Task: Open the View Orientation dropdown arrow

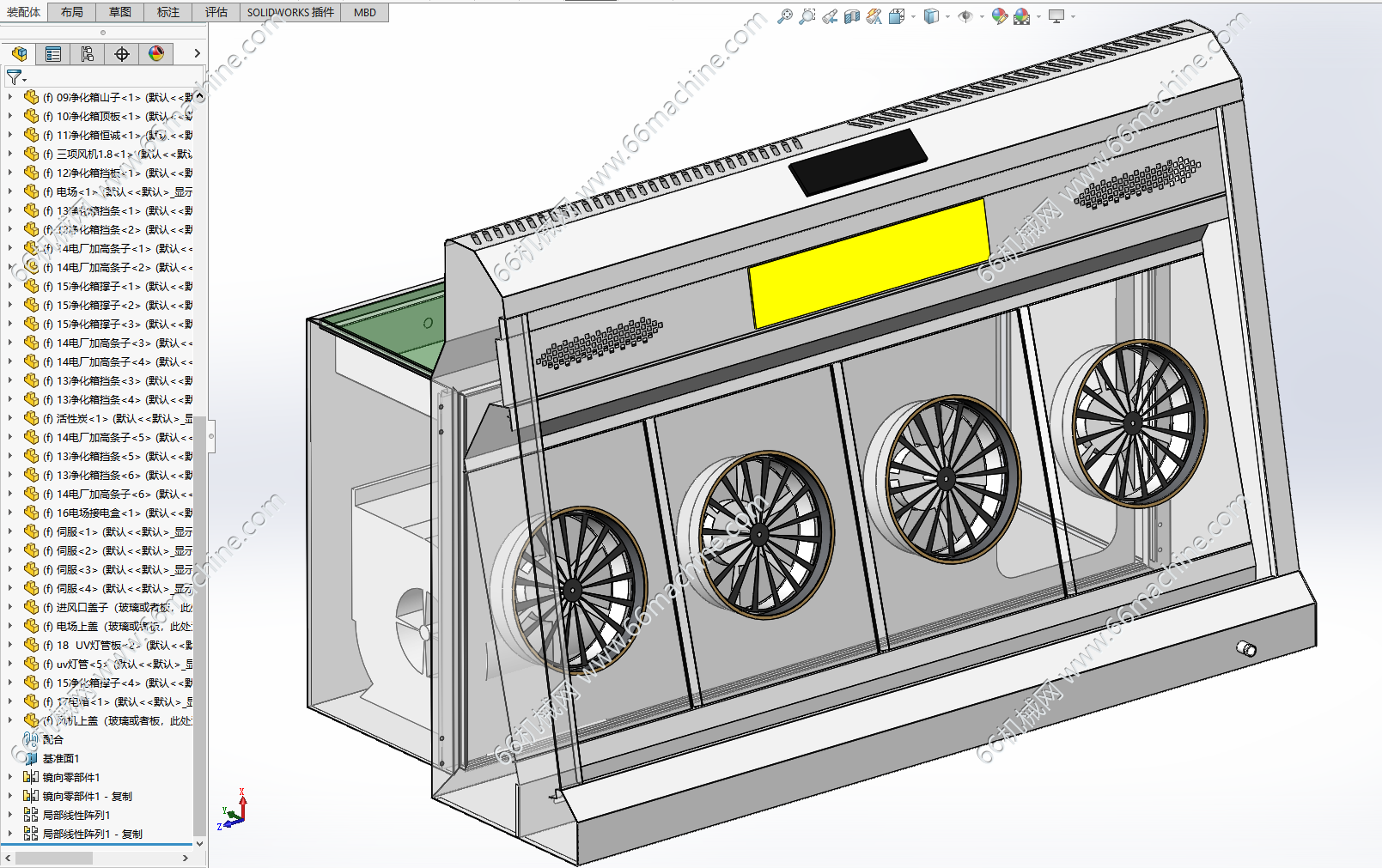Action: click(x=913, y=16)
